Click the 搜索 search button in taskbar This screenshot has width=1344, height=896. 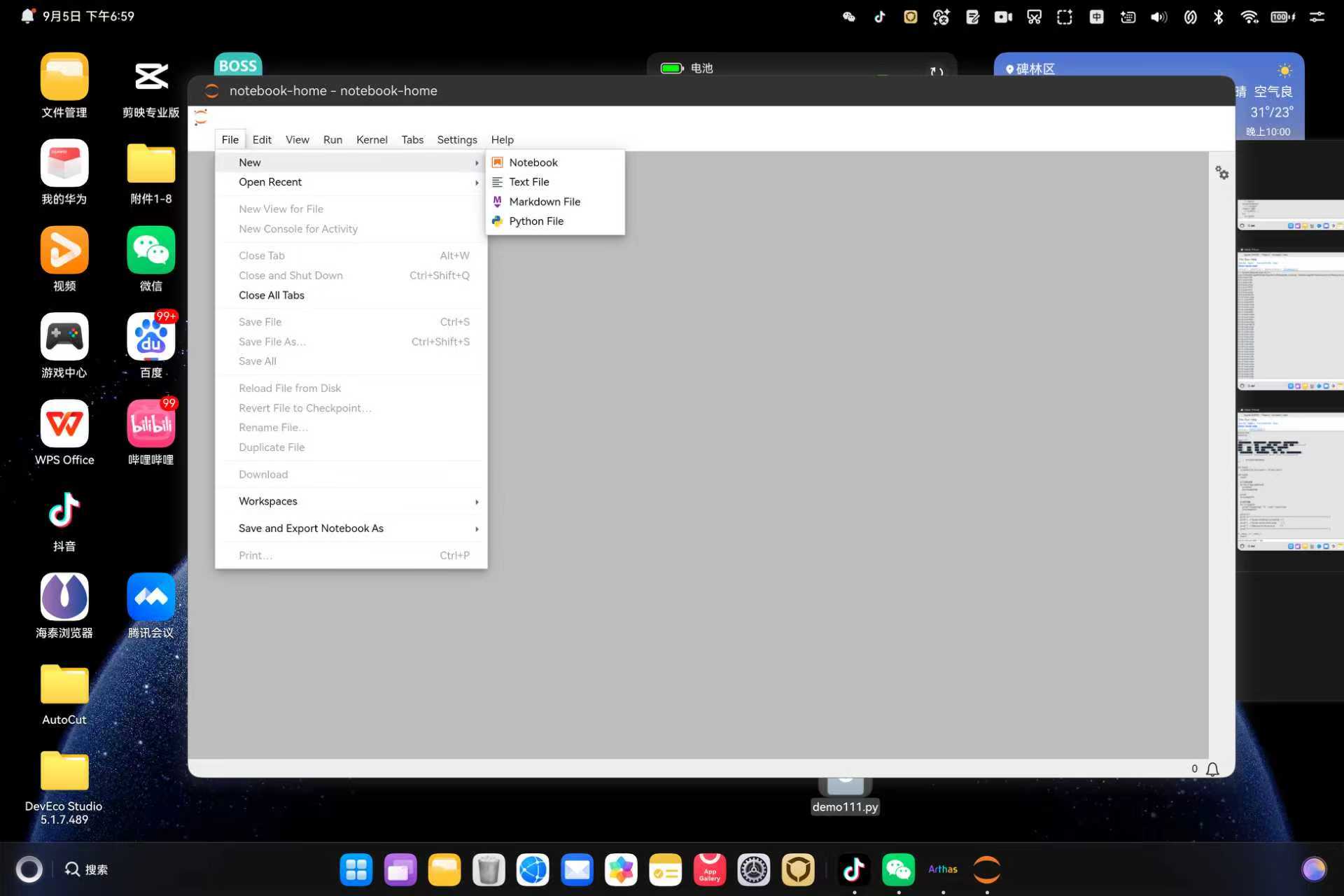pyautogui.click(x=87, y=869)
